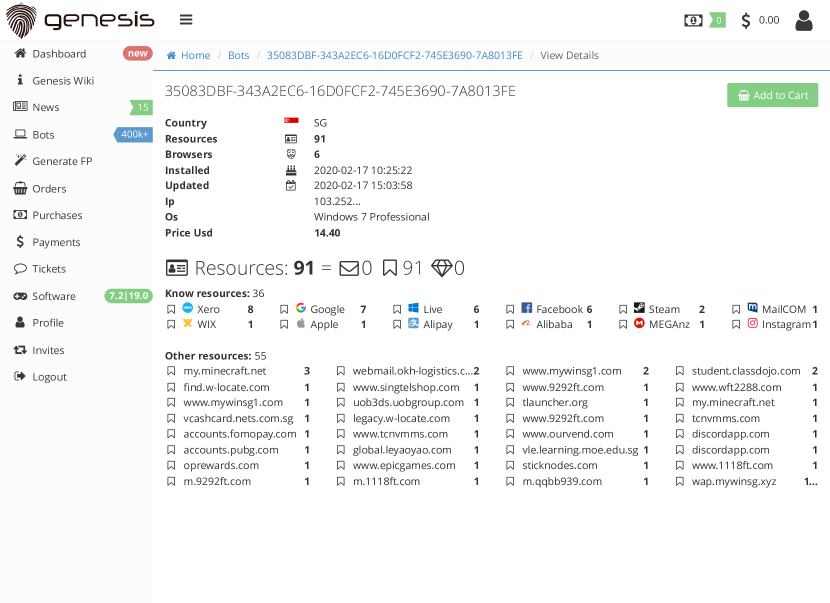Click the accounts.fomopay.com entry
Image resolution: width=830 pixels, height=603 pixels.
(240, 434)
